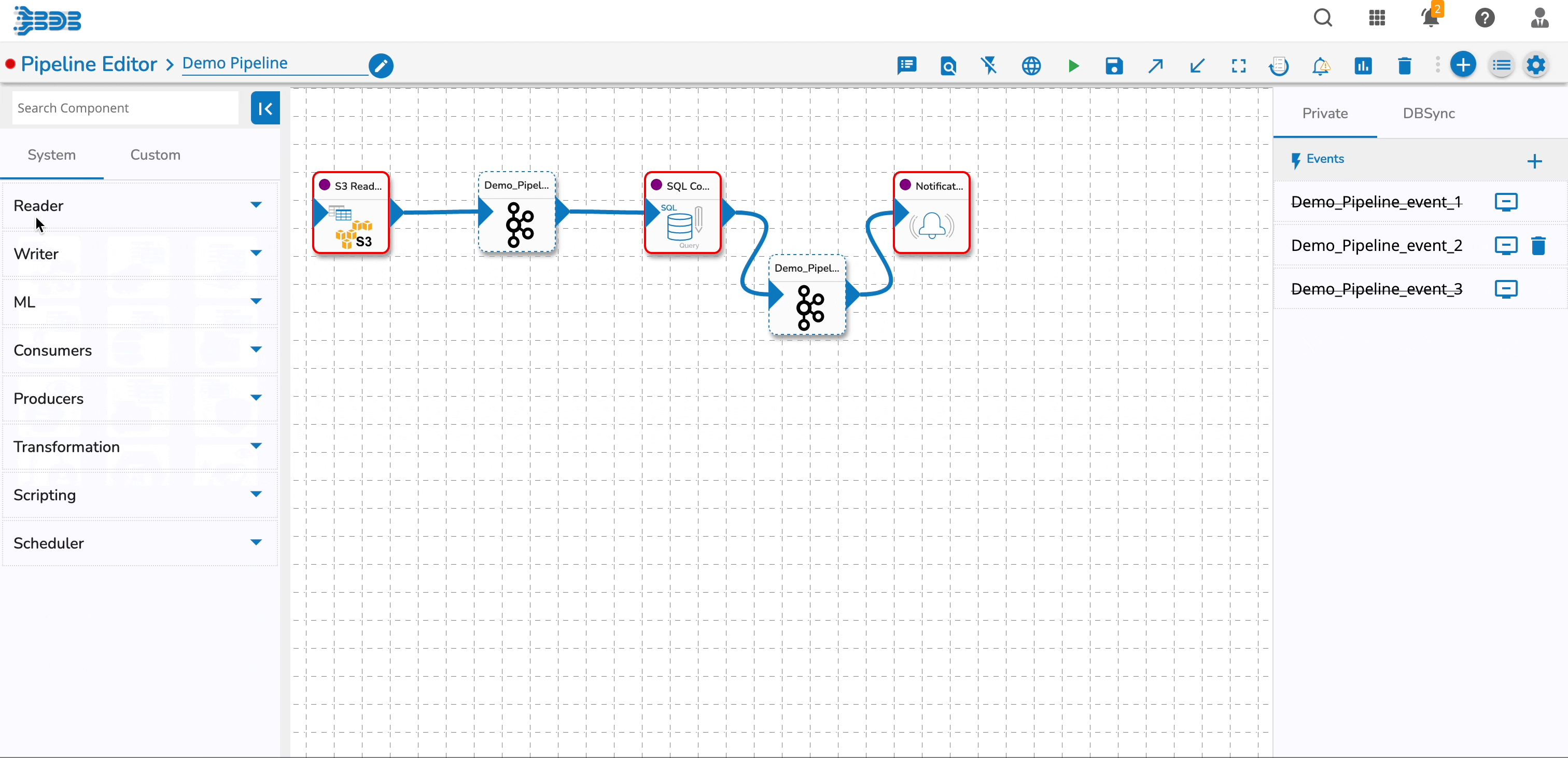The width and height of the screenshot is (1568, 758).
Task: Click the flash-off toggle icon in toolbar
Action: (989, 66)
